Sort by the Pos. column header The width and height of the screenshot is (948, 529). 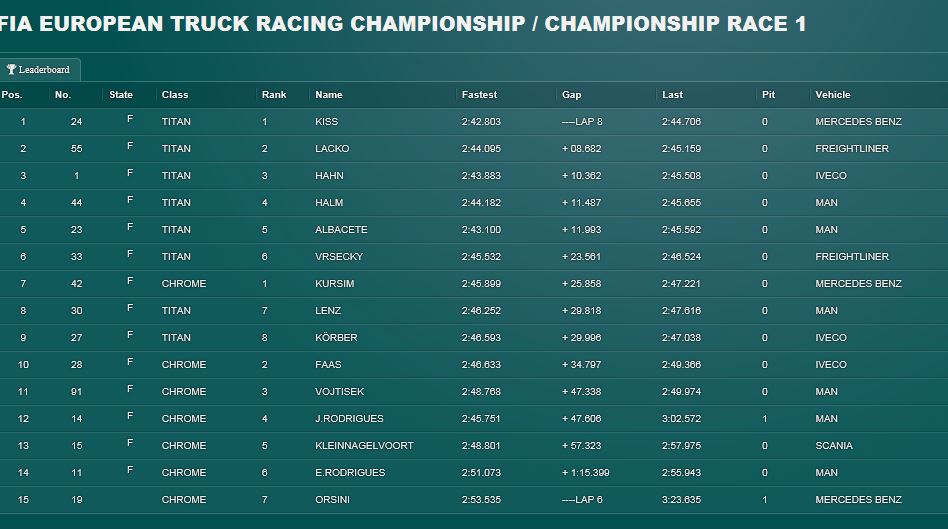pyautogui.click(x=12, y=95)
